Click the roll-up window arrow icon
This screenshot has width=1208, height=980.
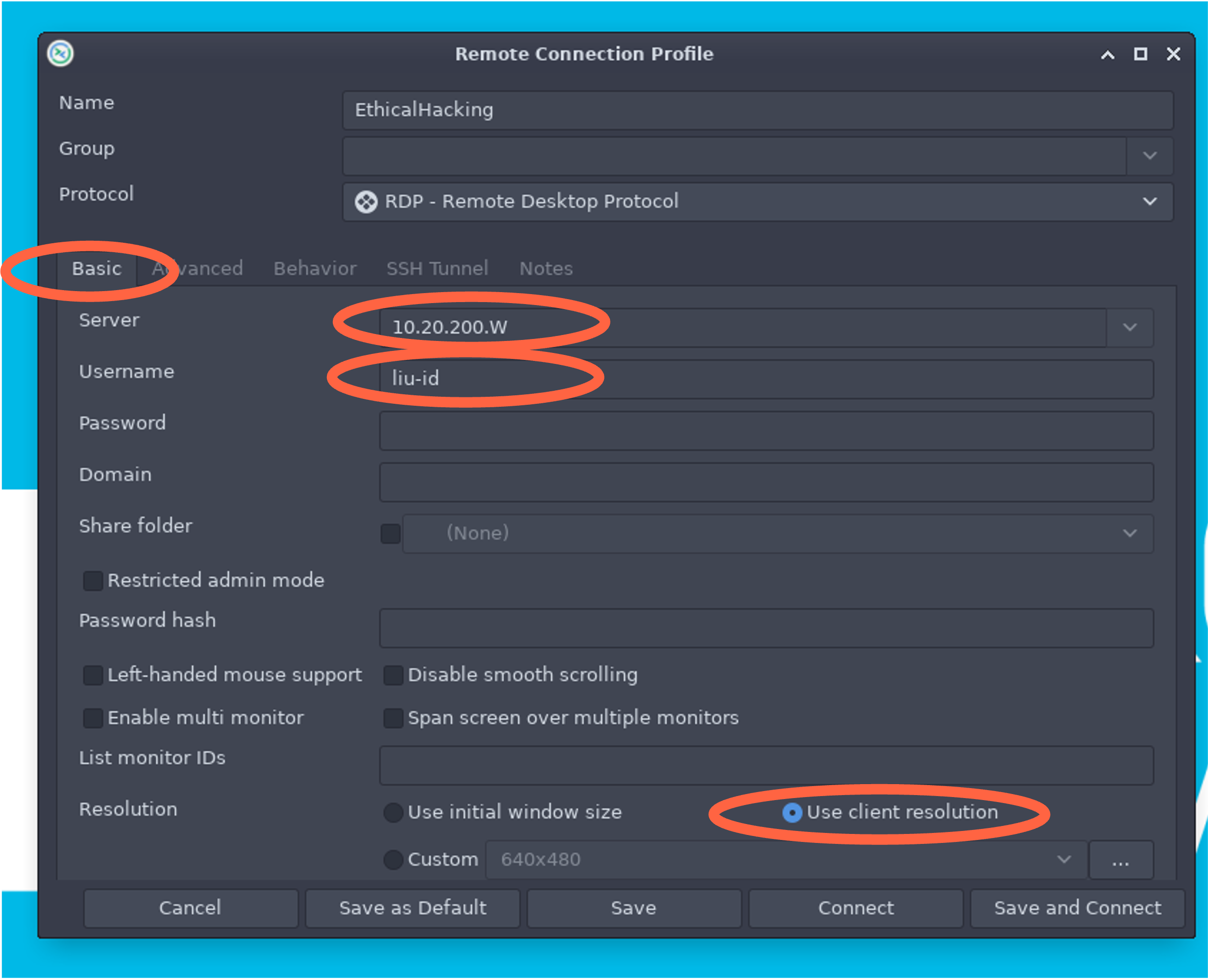click(x=1106, y=54)
